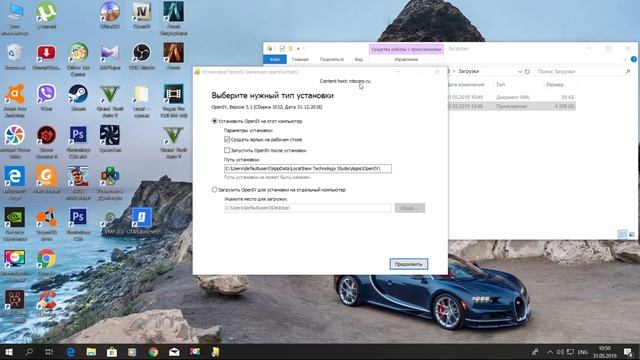640x360 pixels.
Task: Click the installation path field with the AppData path
Action: point(308,169)
